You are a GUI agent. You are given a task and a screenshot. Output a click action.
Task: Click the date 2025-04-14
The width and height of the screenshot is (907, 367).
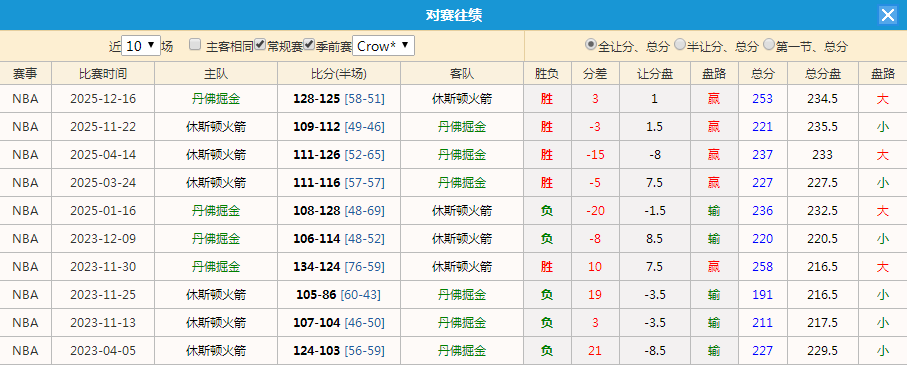tap(103, 155)
